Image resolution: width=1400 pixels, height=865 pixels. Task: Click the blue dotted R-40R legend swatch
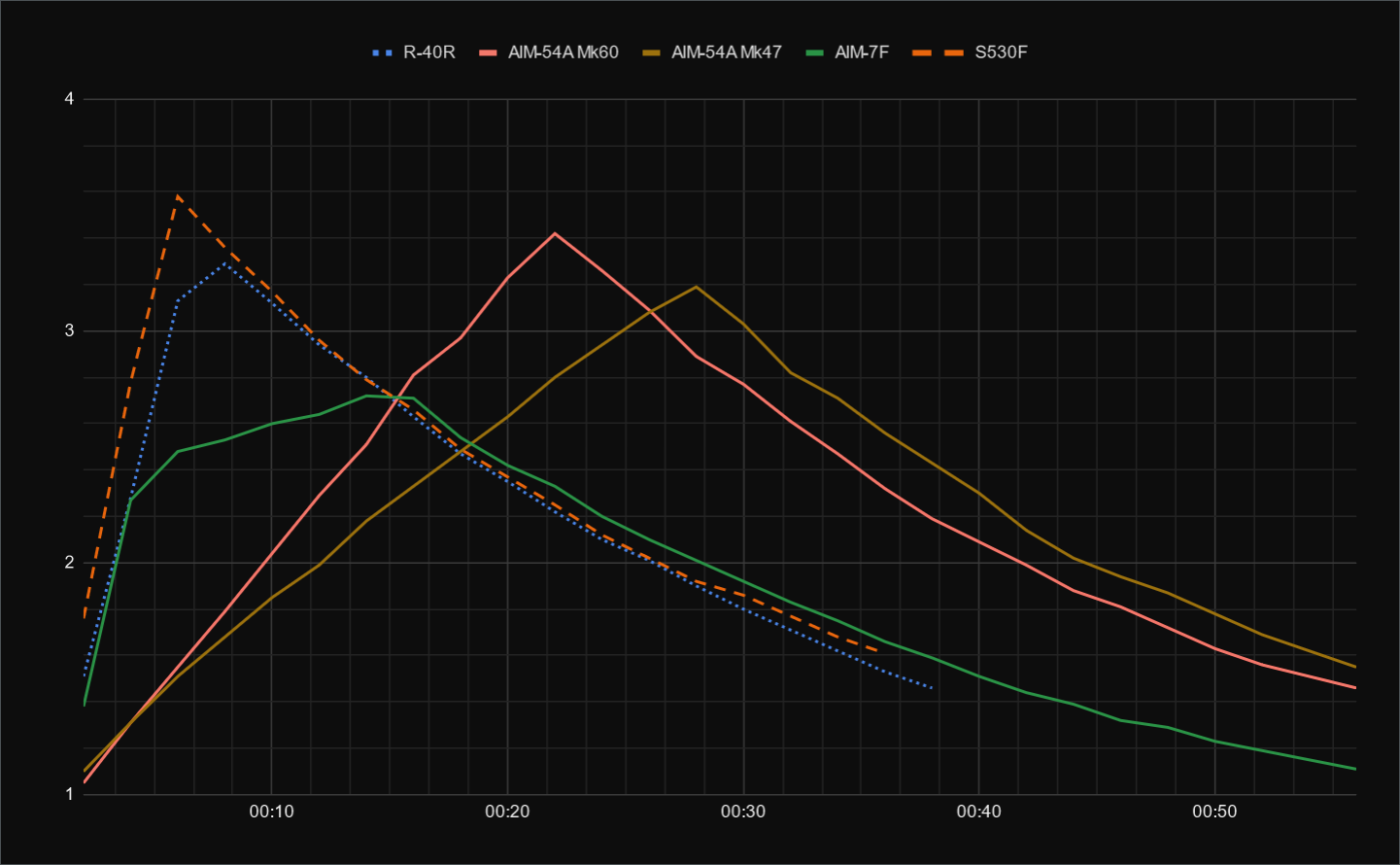point(383,52)
